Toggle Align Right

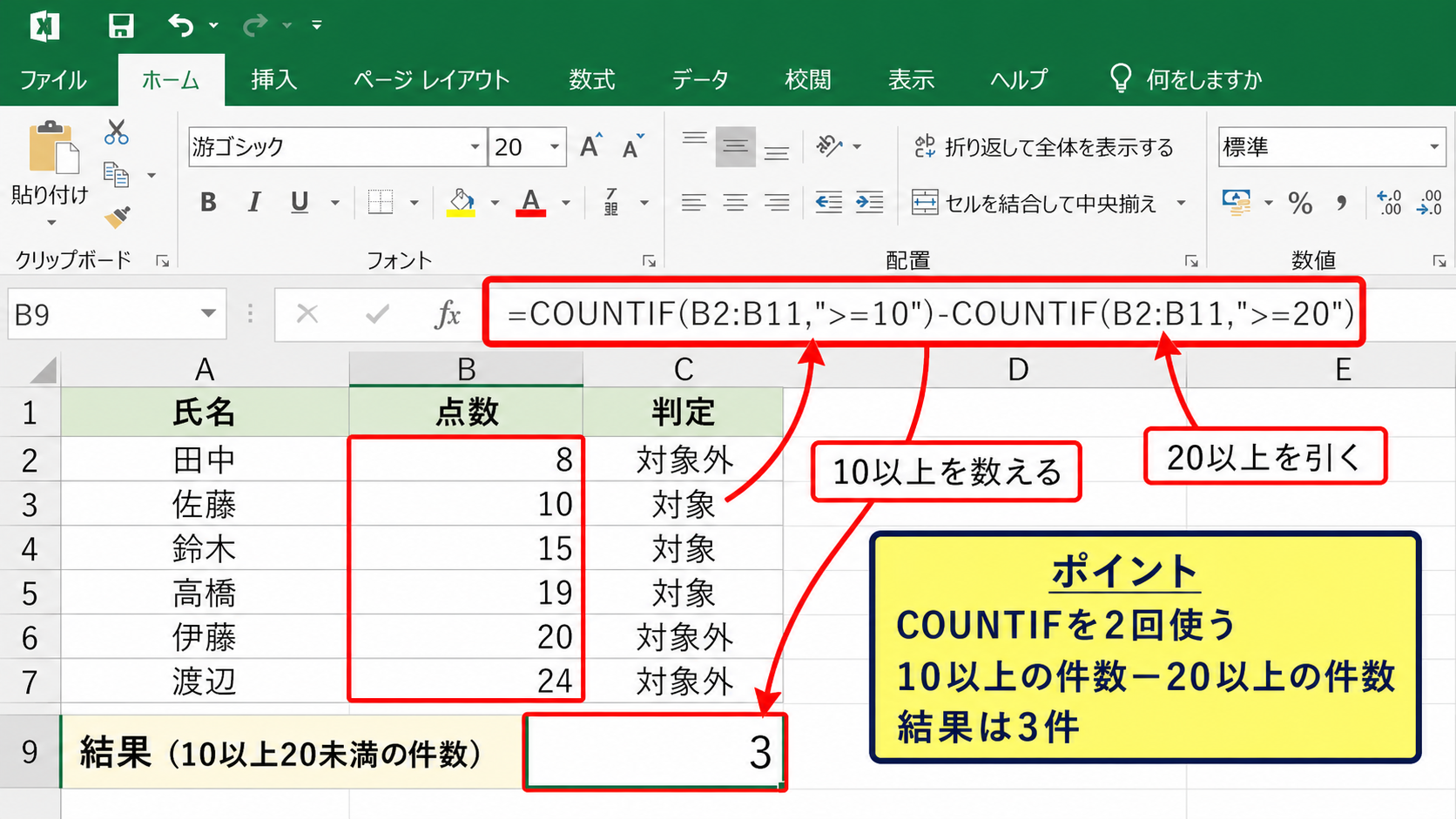tap(777, 203)
